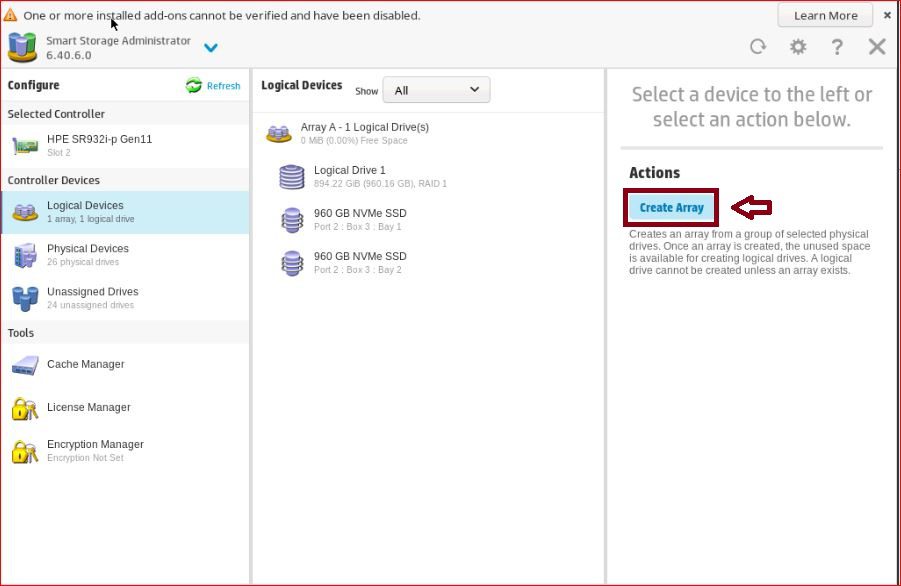Click the Physical Devices icon

click(x=25, y=255)
